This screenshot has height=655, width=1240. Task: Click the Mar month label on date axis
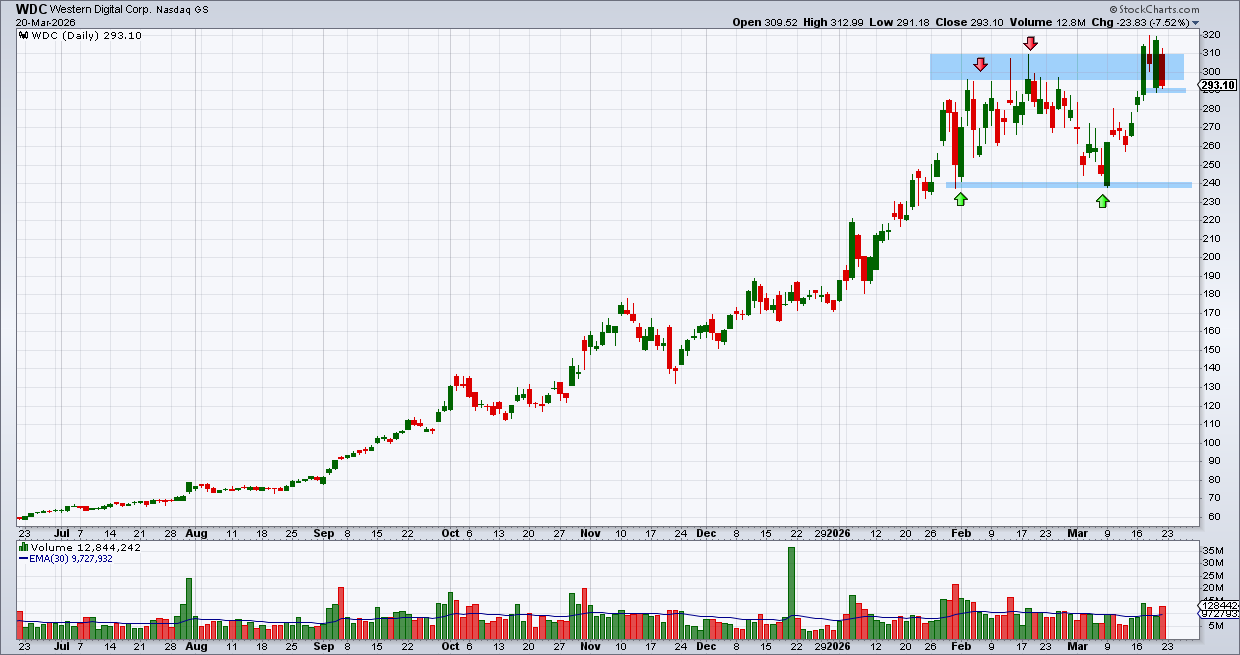(x=1080, y=534)
